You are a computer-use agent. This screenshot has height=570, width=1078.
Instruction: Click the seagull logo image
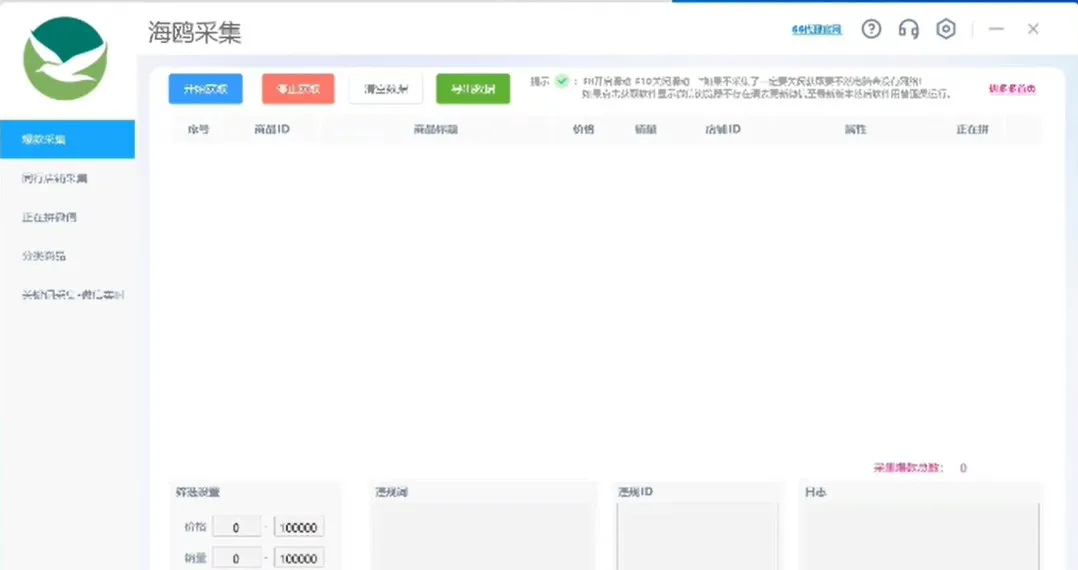coord(66,58)
